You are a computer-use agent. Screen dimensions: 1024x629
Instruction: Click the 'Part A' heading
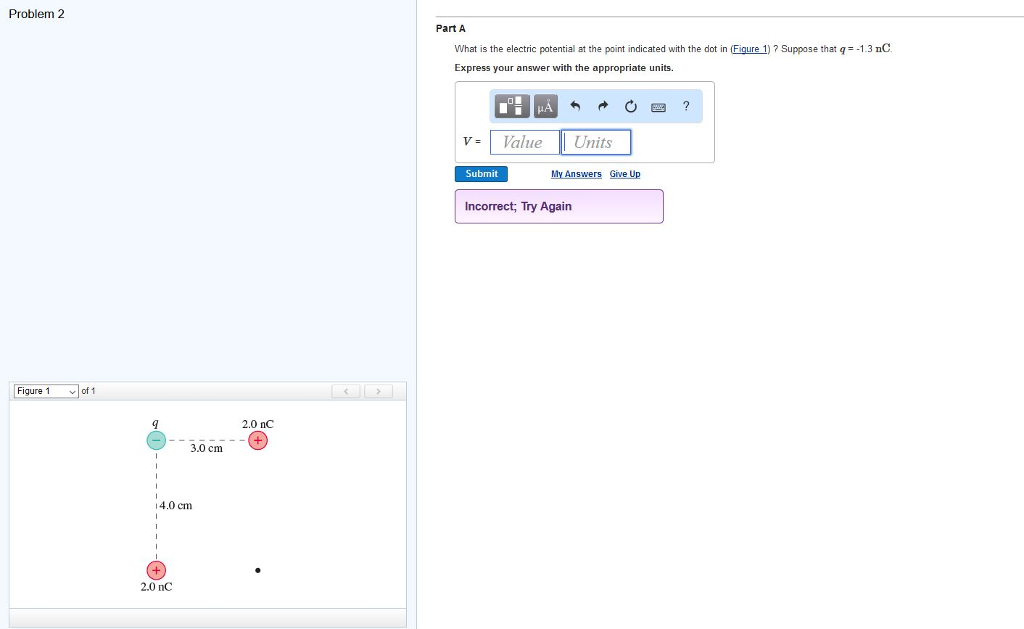pos(451,29)
